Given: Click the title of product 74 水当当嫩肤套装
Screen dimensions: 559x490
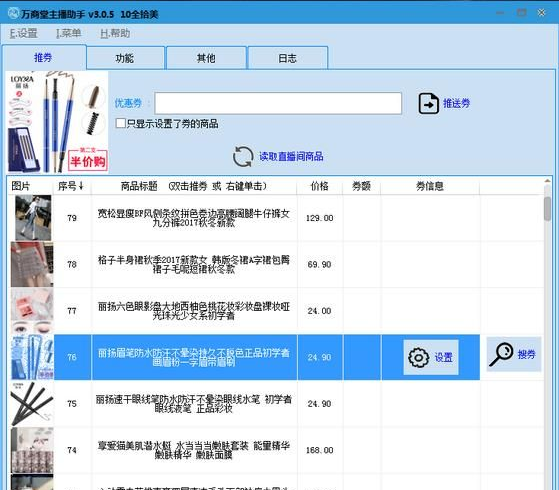Looking at the screenshot, I should tap(194, 450).
